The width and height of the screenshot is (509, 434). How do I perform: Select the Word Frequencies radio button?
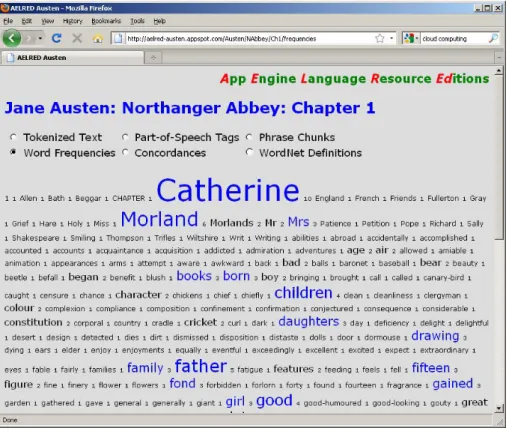[x=13, y=152]
